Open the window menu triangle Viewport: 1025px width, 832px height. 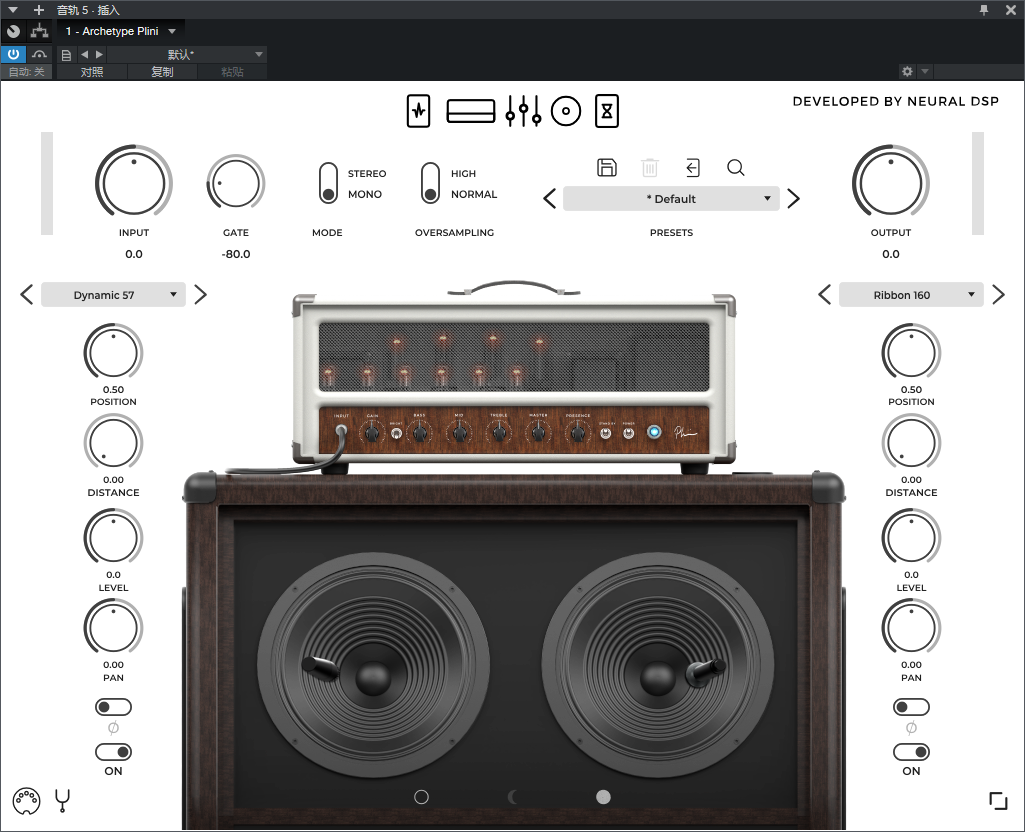click(x=12, y=10)
